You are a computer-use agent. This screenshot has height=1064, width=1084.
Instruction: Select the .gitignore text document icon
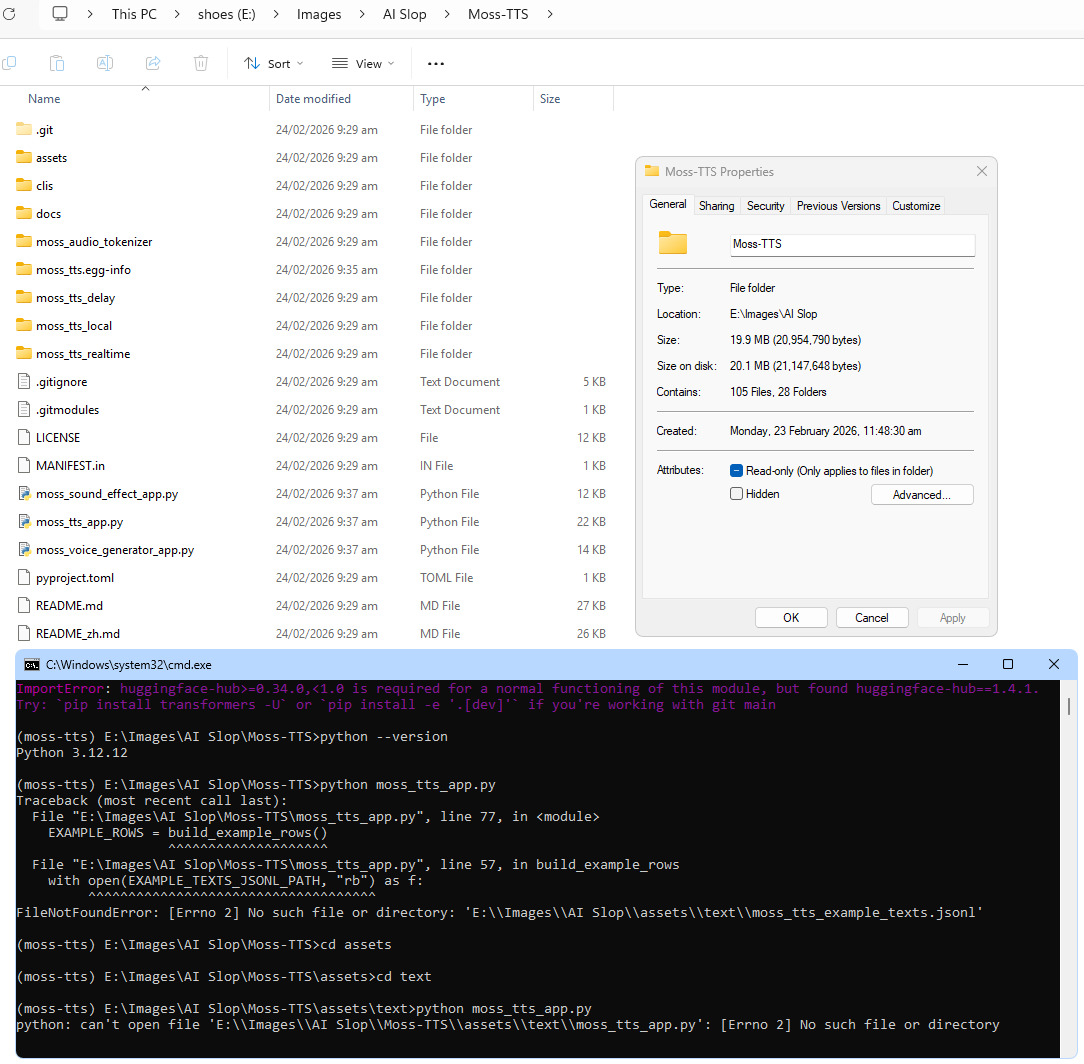coord(24,381)
